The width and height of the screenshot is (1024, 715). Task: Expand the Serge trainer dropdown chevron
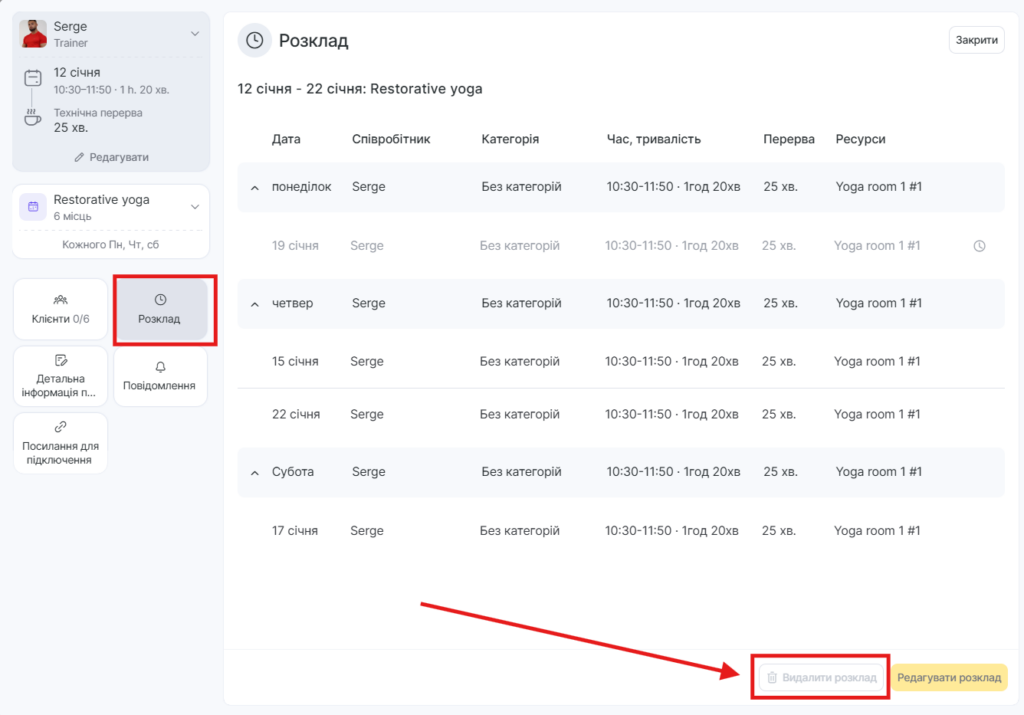click(195, 34)
